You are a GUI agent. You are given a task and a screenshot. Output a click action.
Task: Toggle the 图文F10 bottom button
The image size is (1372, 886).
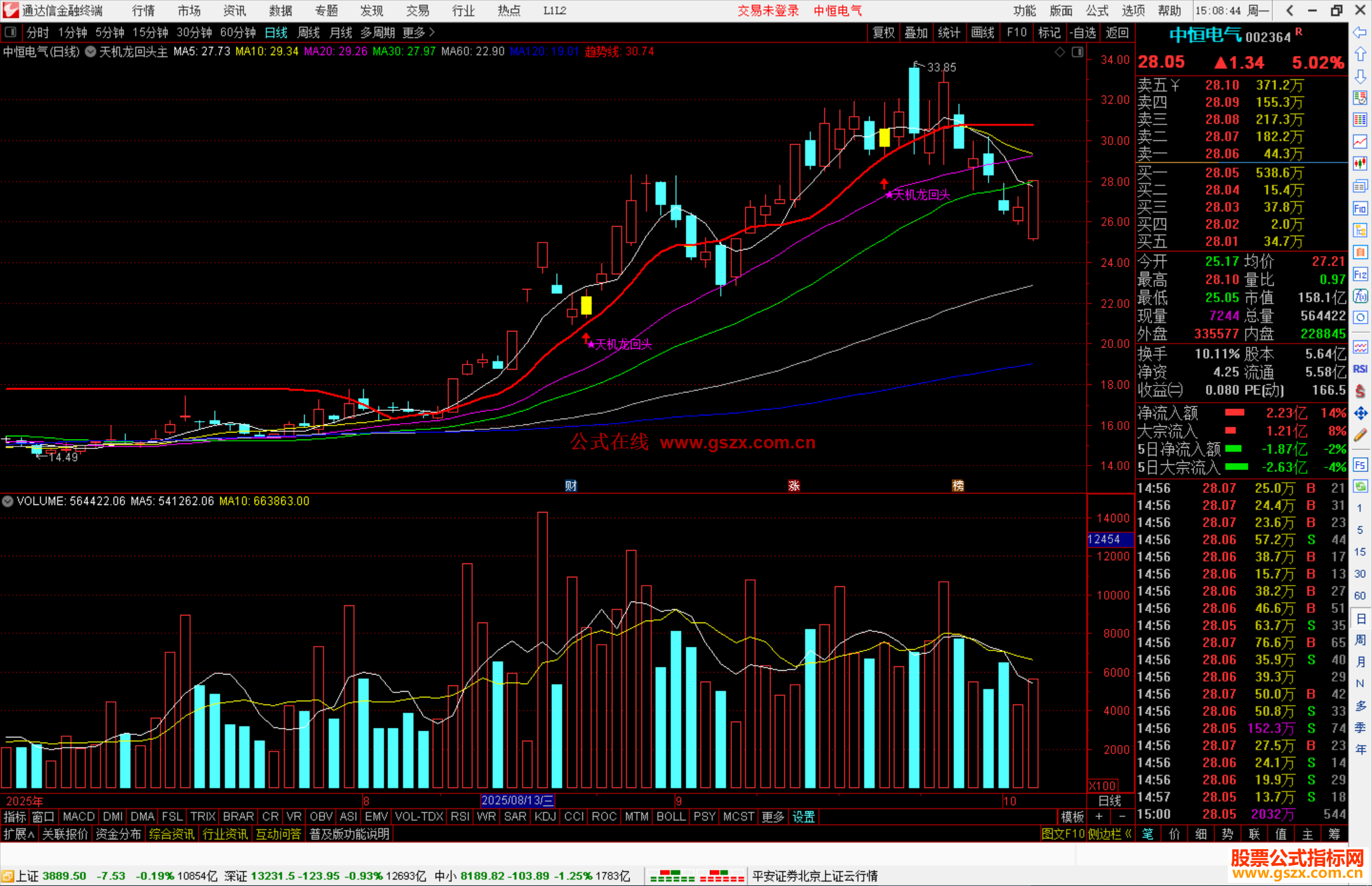tap(1063, 834)
